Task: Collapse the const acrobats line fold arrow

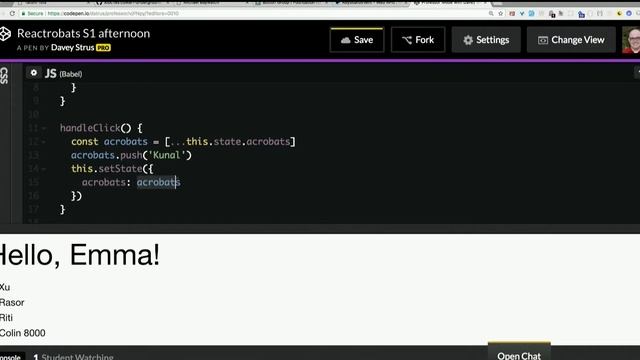Action: (44, 142)
